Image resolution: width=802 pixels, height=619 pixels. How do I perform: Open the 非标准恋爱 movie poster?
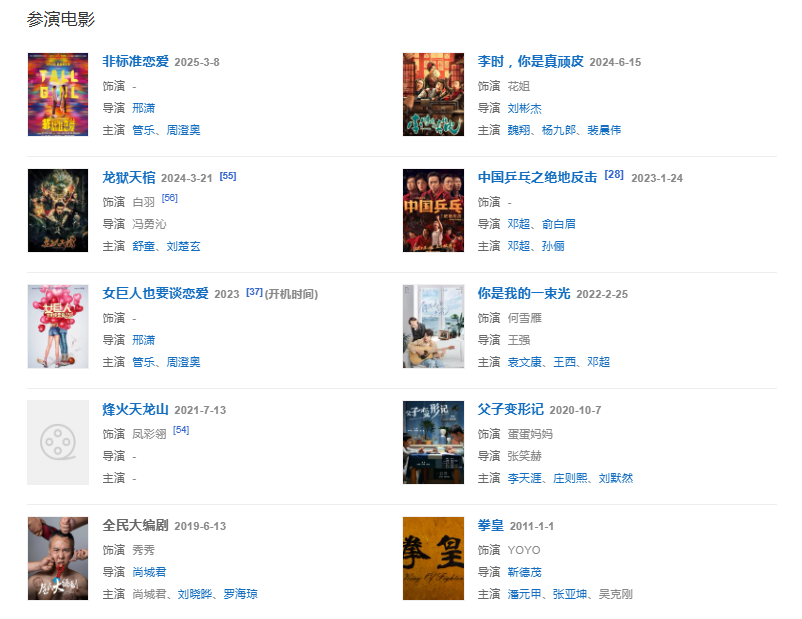[x=58, y=95]
